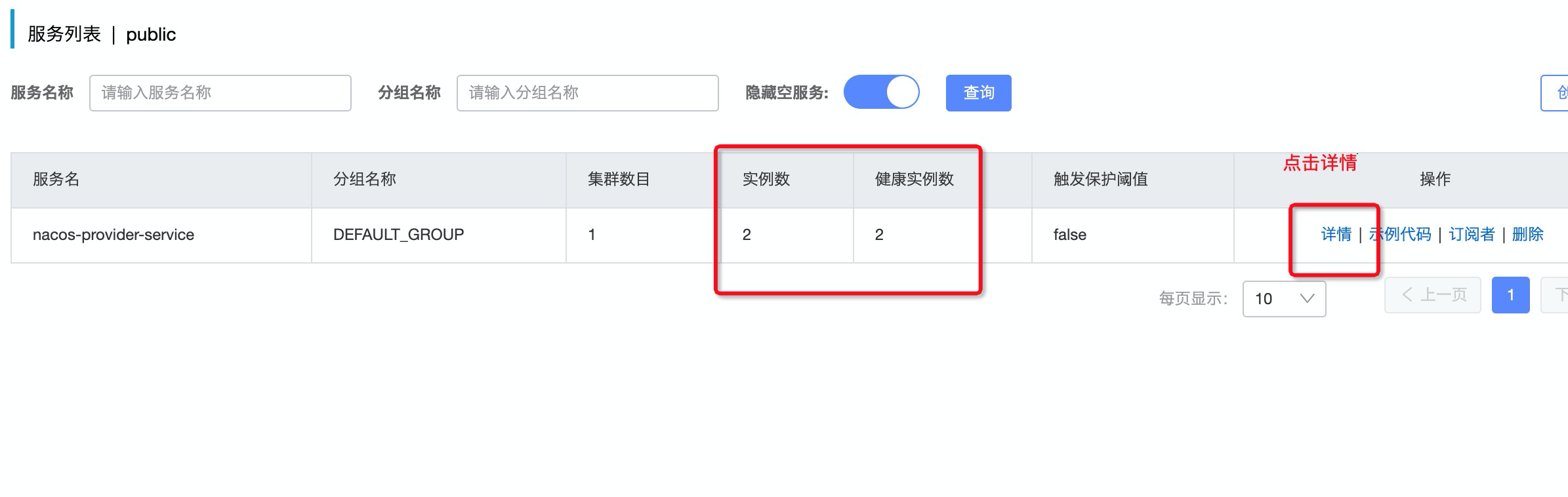1568x497 pixels.
Task: Click 删除 to delete the service
Action: point(1527,234)
